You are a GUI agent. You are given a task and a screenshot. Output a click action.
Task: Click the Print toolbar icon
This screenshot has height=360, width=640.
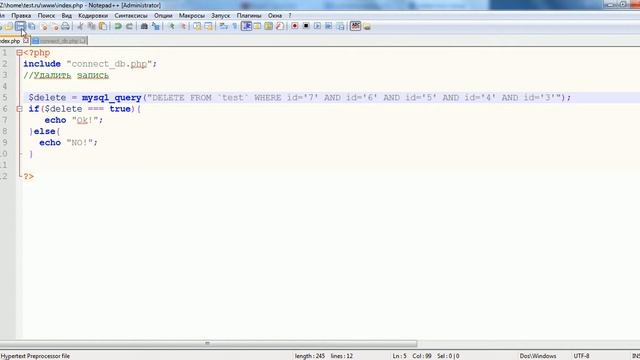click(65, 27)
